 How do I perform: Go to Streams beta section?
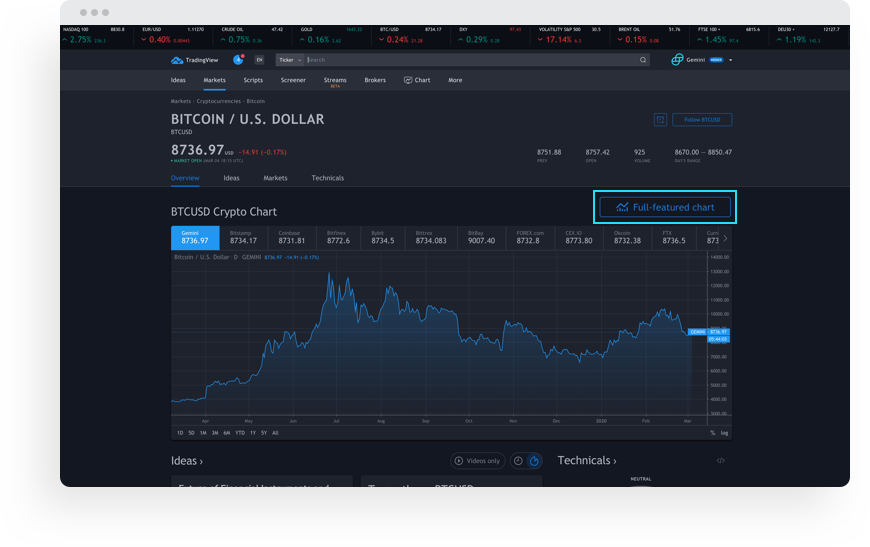(x=335, y=81)
